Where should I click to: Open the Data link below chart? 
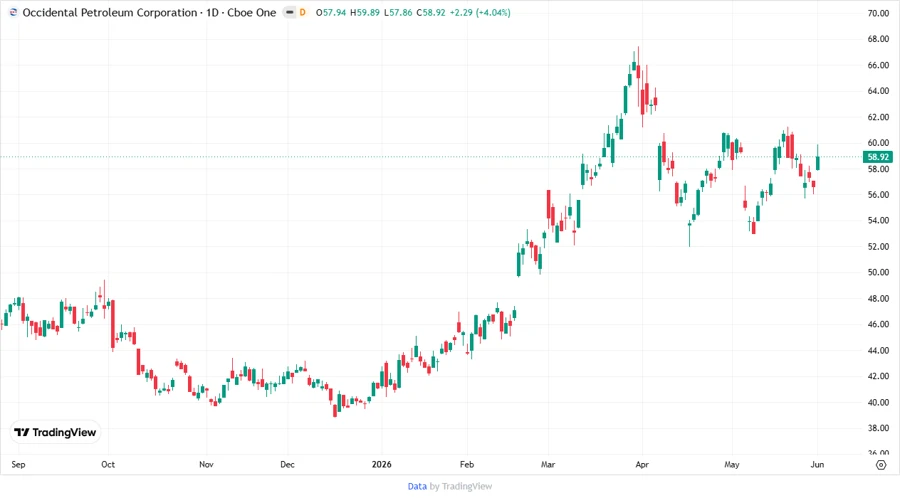(417, 487)
